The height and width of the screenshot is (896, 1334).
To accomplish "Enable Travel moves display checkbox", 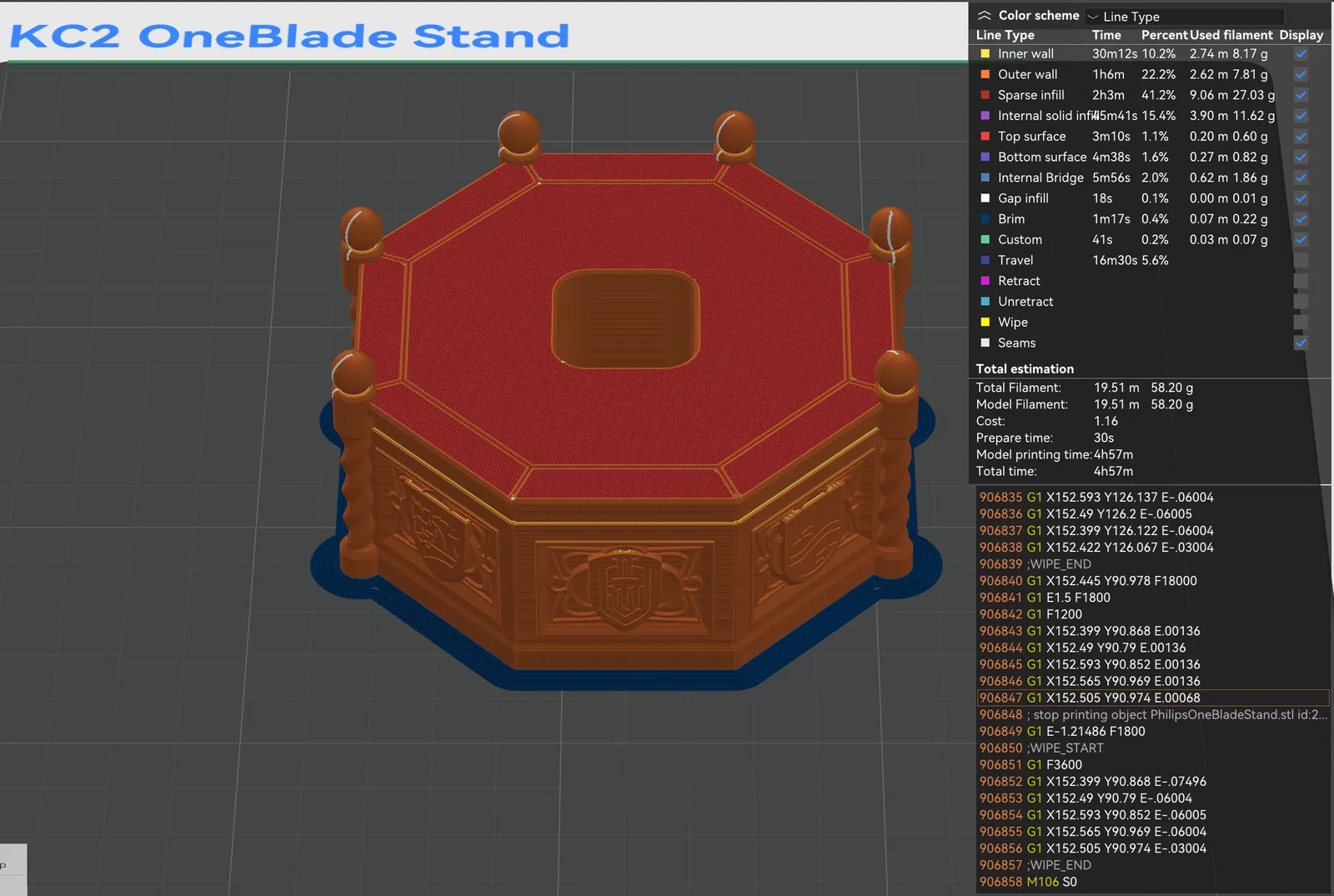I will click(1301, 260).
